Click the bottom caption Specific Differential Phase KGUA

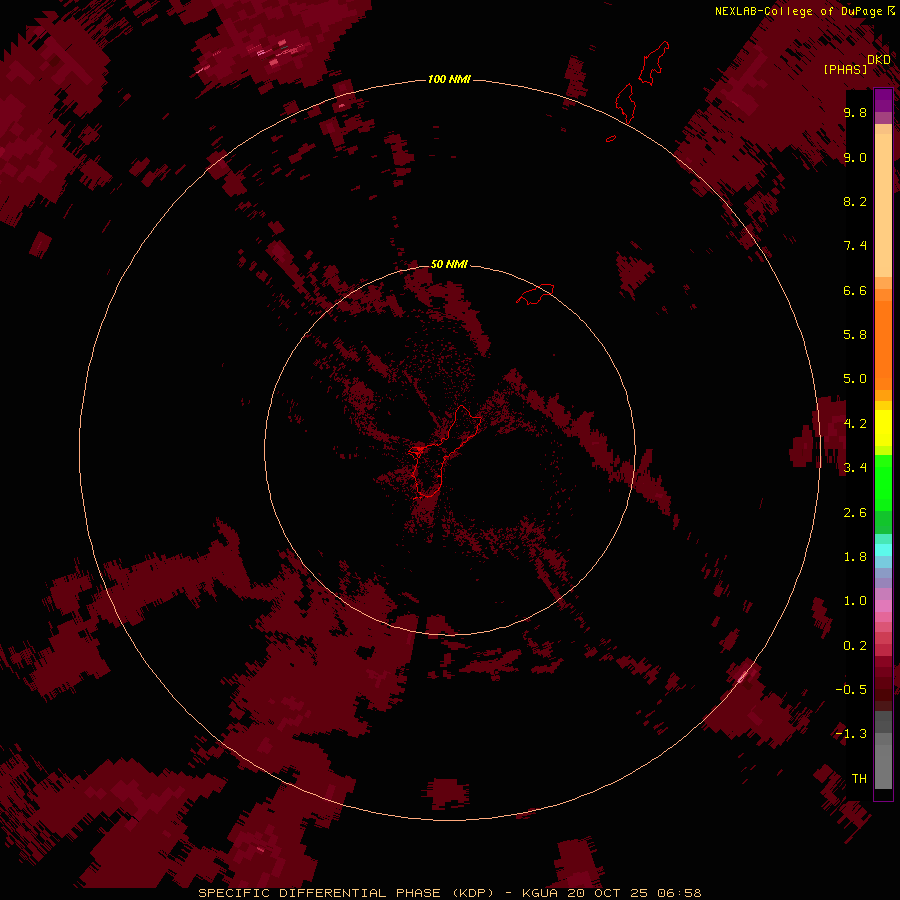click(450, 893)
